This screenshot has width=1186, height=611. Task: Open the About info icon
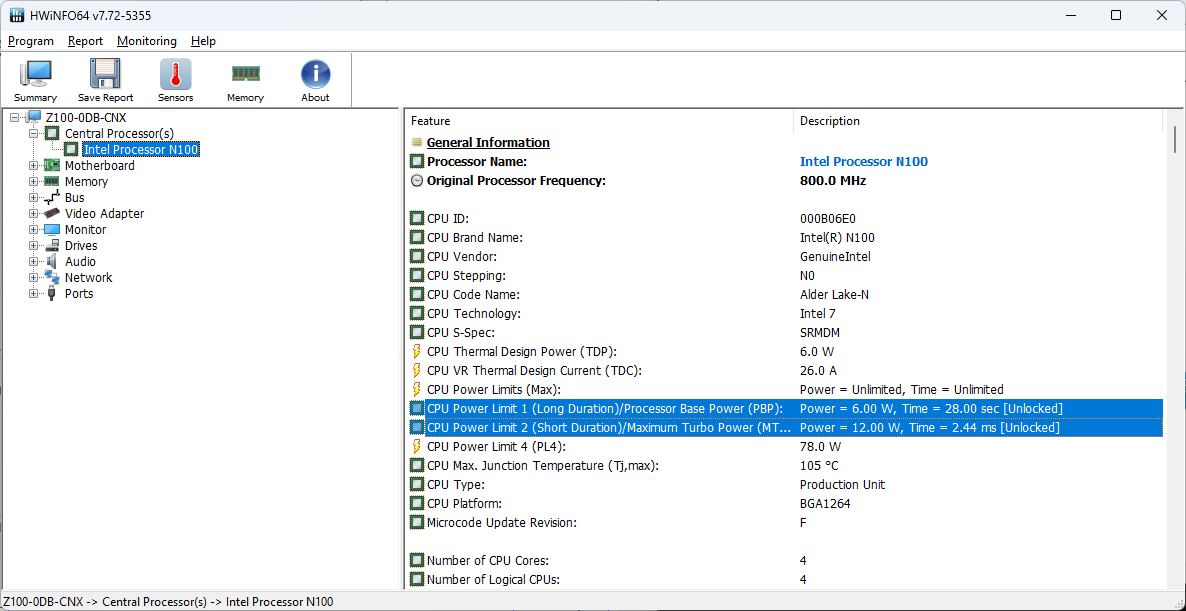(315, 74)
